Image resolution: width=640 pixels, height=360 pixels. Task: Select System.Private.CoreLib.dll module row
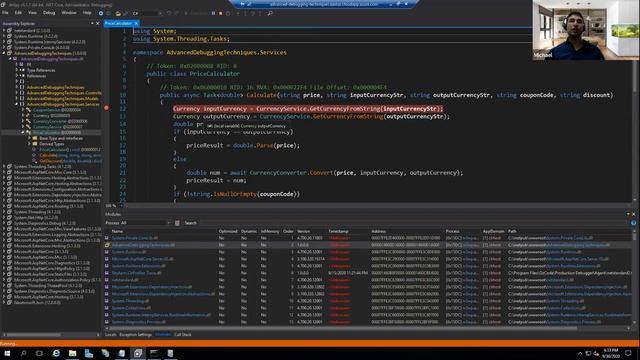(x=368, y=238)
